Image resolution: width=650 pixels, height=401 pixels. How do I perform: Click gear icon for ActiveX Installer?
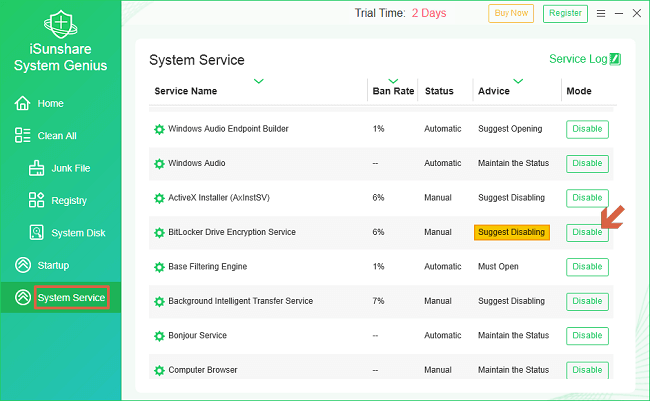pos(159,198)
